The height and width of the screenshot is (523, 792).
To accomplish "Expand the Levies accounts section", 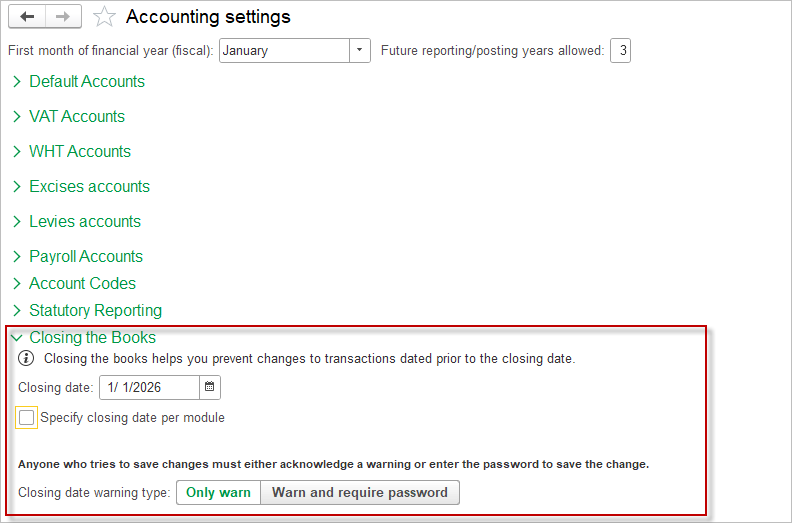I will (x=84, y=222).
